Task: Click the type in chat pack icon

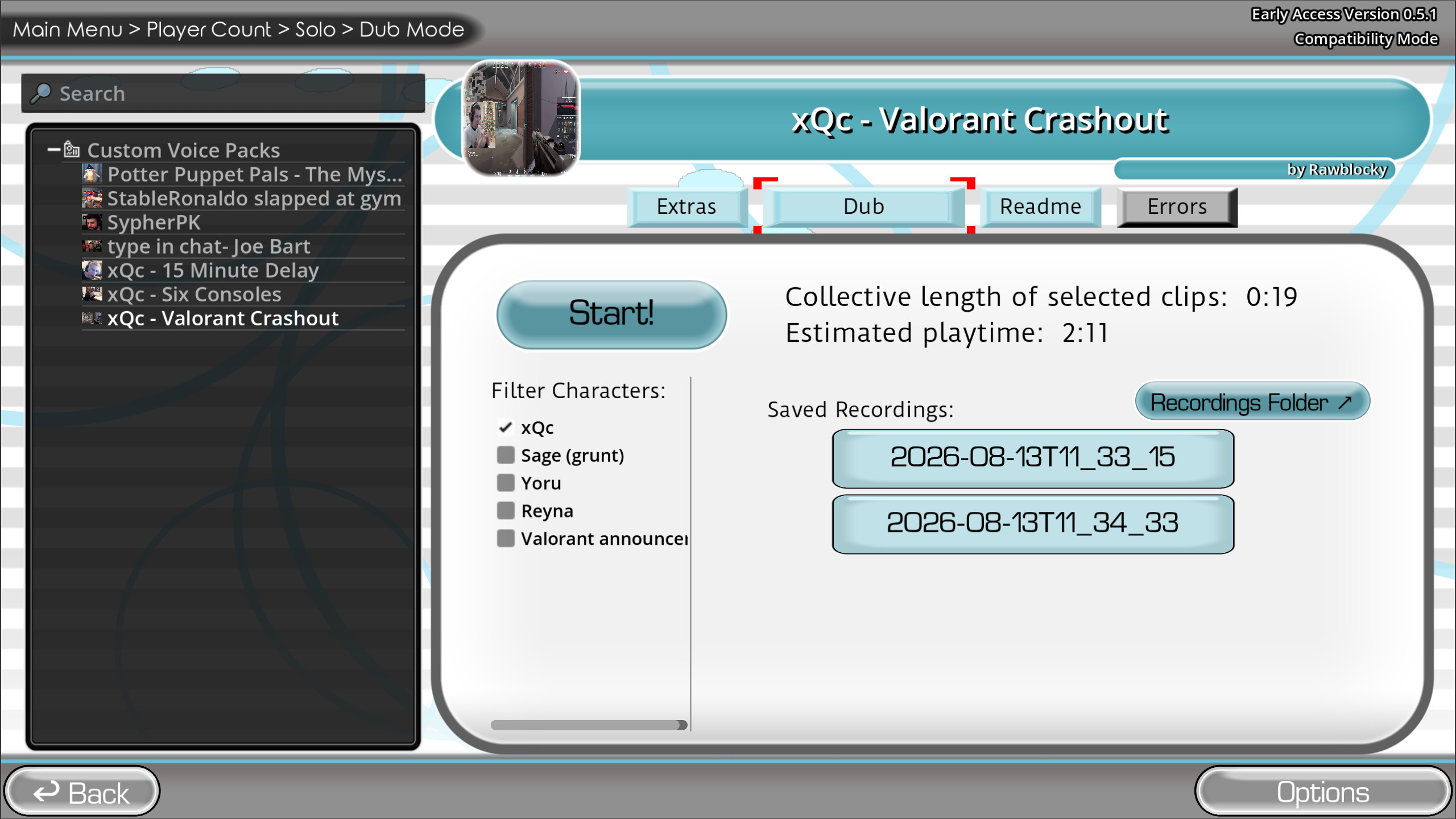Action: [92, 246]
